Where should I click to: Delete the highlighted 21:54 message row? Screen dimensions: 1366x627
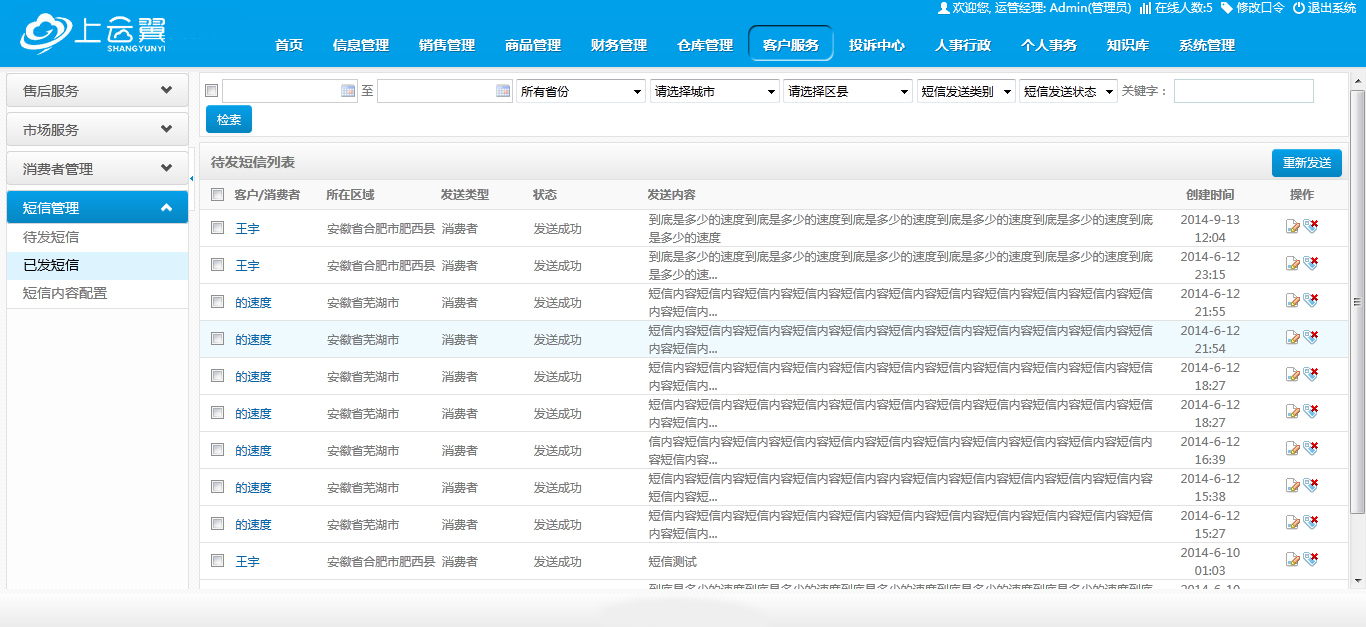[x=1311, y=338]
